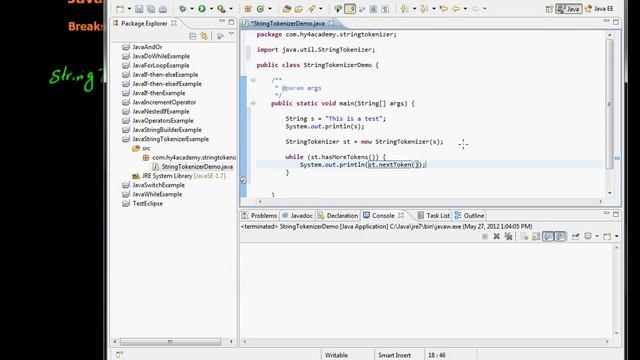Viewport: 640px width, 360px height.
Task: Open the New wizard dropdown arrow
Action: tap(129, 9)
